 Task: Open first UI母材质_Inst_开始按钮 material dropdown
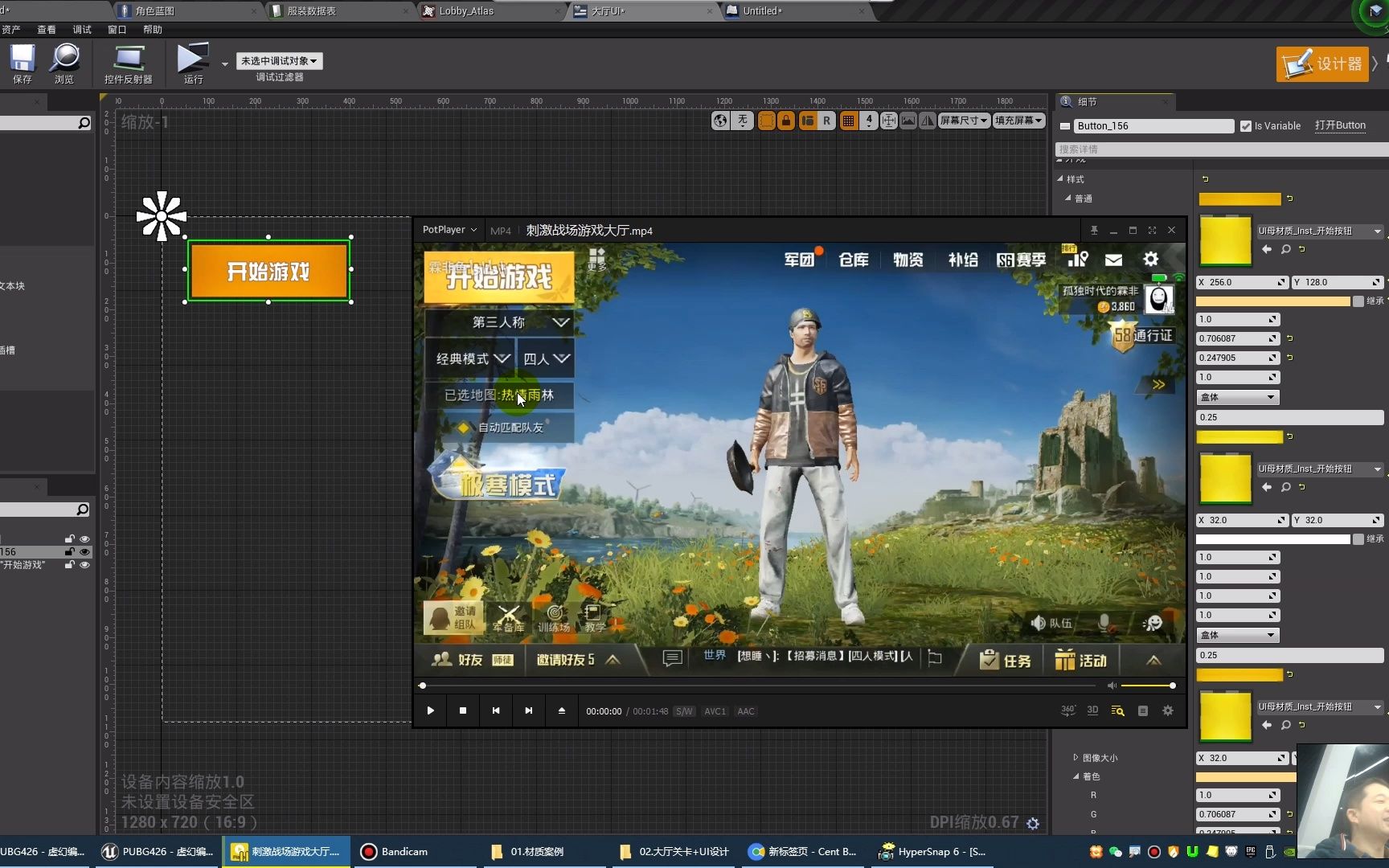1319,231
